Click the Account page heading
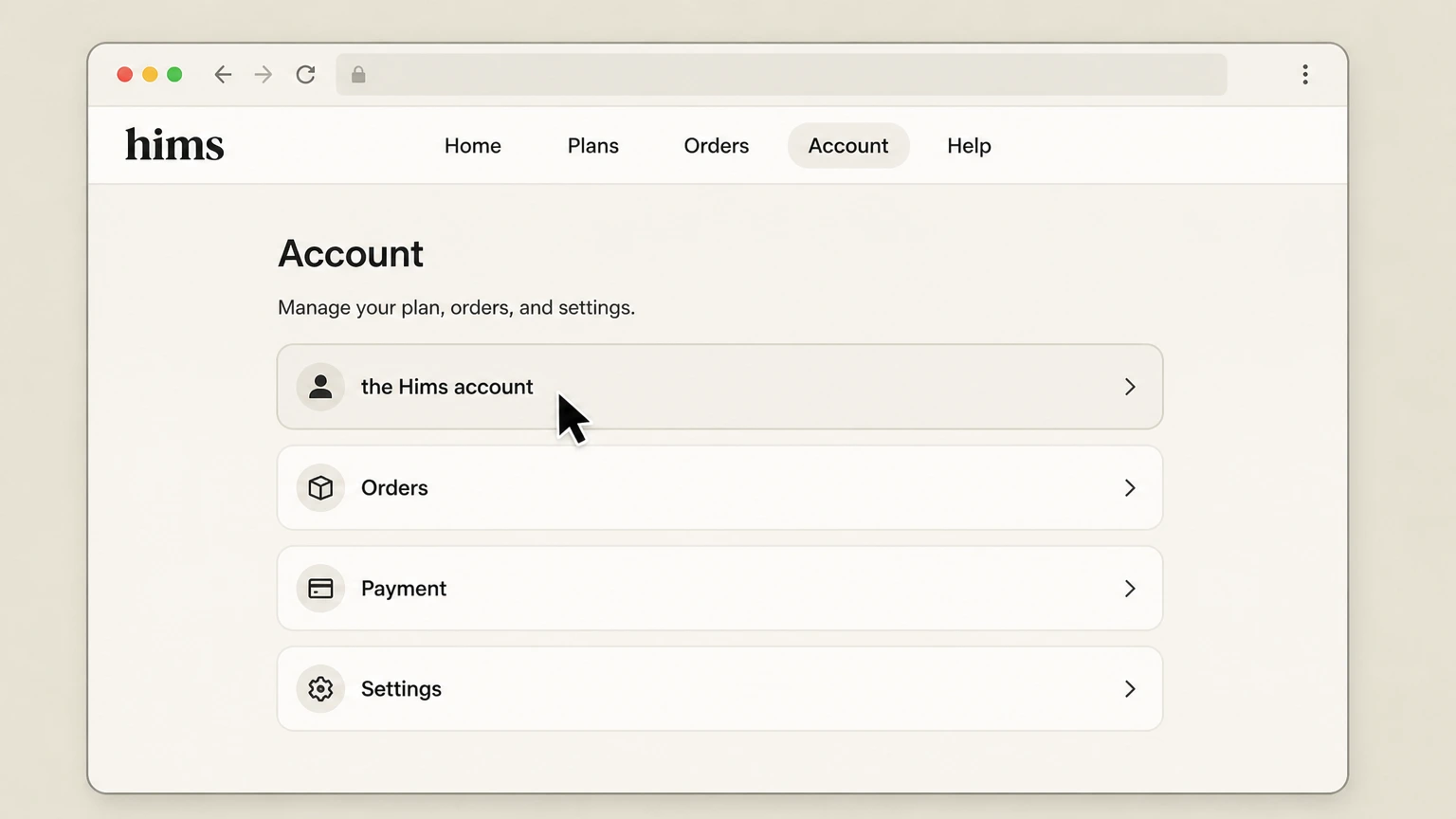The width and height of the screenshot is (1456, 819). (x=351, y=253)
